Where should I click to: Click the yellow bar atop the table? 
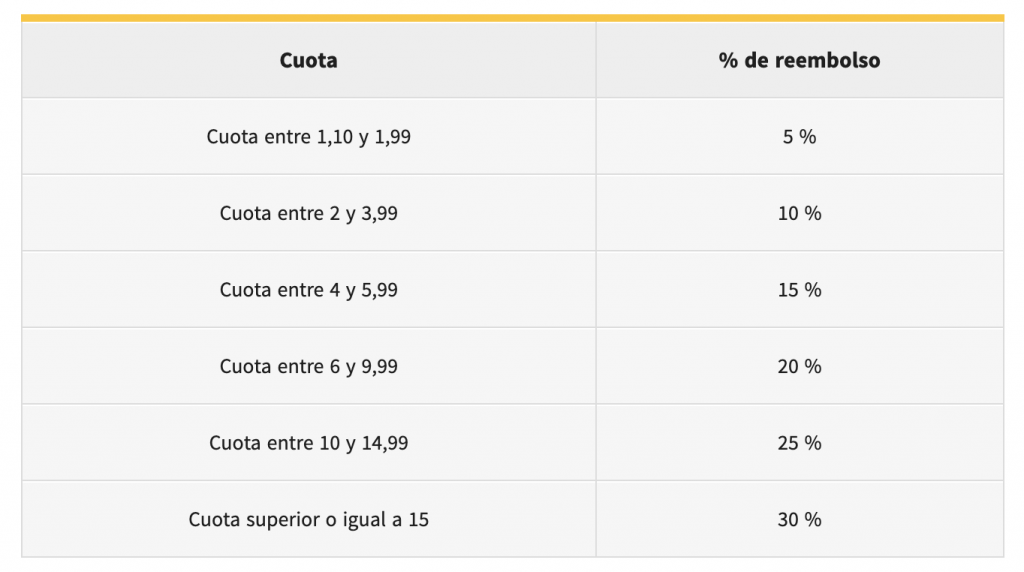tap(512, 17)
